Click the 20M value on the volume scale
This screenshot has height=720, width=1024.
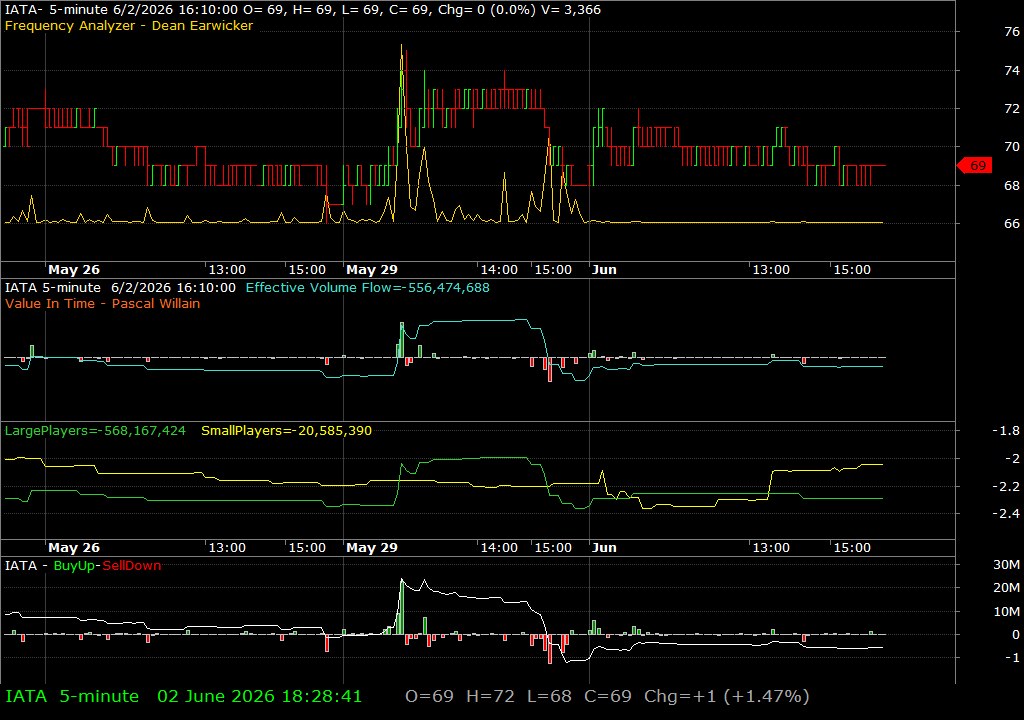click(x=1006, y=587)
